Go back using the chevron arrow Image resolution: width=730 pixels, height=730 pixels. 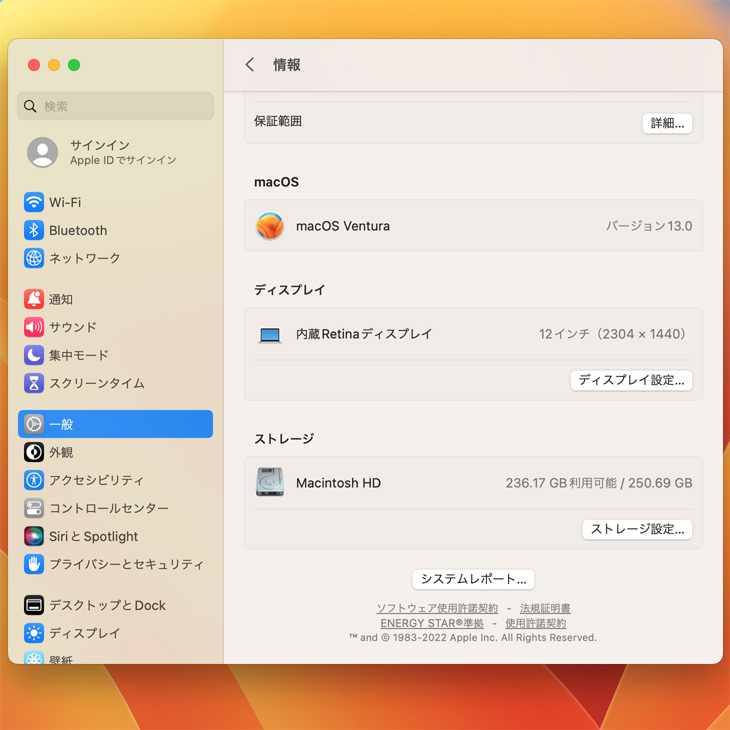(250, 65)
